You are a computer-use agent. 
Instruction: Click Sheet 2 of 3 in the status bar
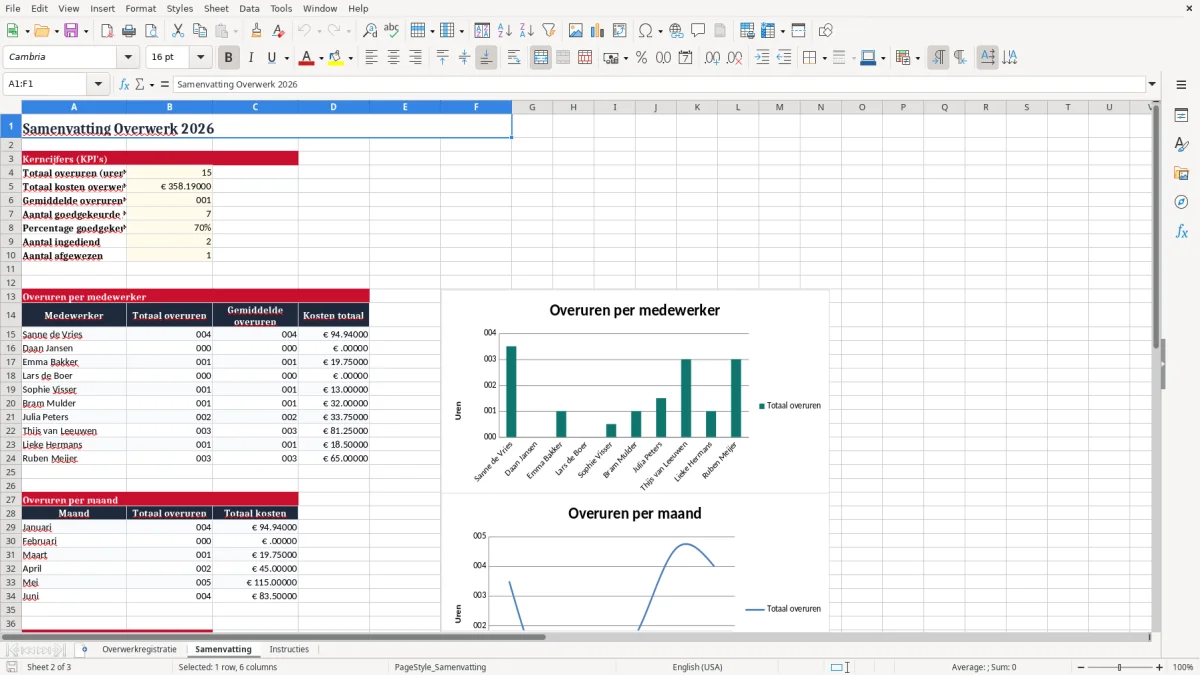click(49, 667)
